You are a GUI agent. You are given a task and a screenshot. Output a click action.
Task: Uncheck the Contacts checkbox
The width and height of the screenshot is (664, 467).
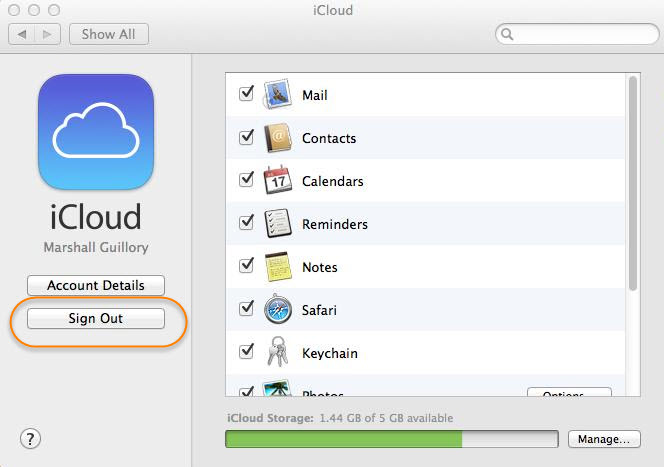point(246,137)
